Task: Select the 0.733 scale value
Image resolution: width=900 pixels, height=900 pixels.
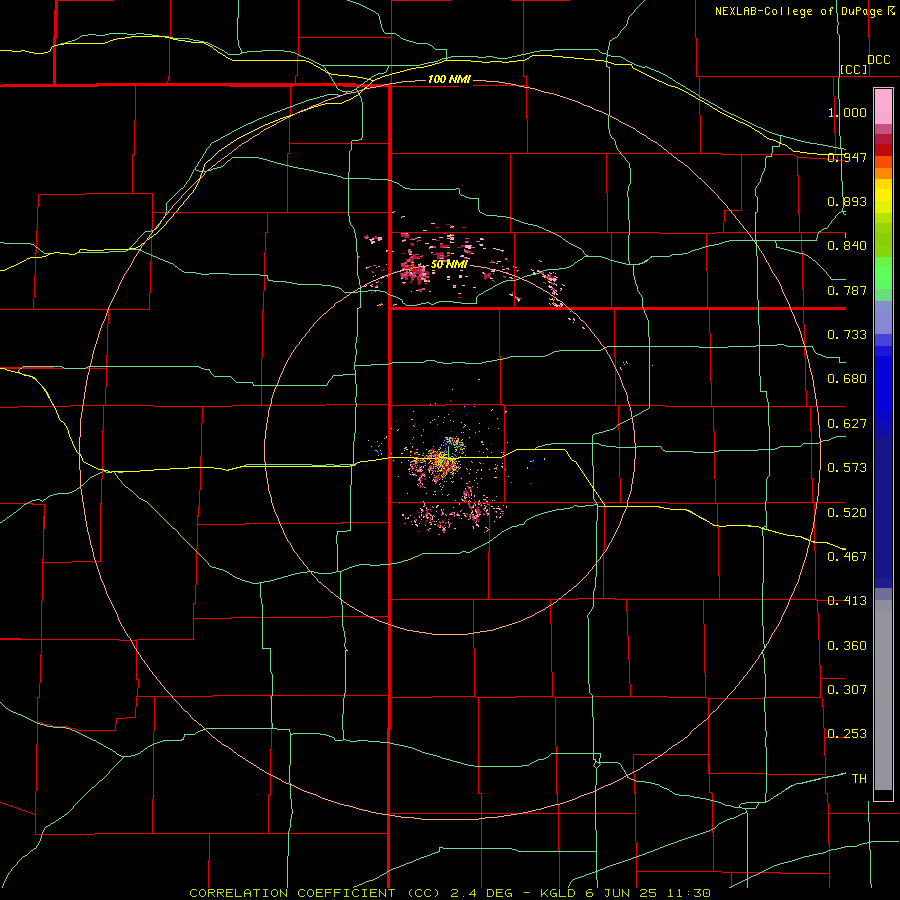Action: click(847, 334)
